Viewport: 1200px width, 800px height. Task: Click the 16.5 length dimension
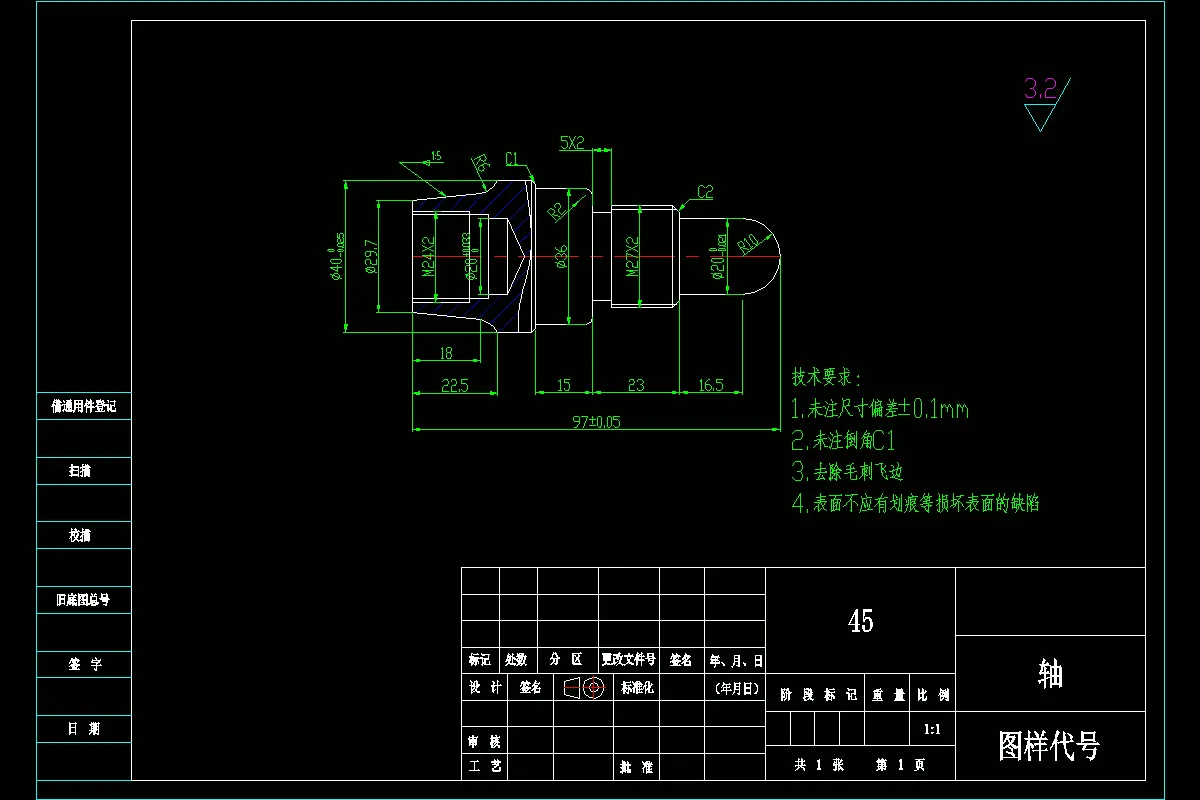tap(710, 385)
